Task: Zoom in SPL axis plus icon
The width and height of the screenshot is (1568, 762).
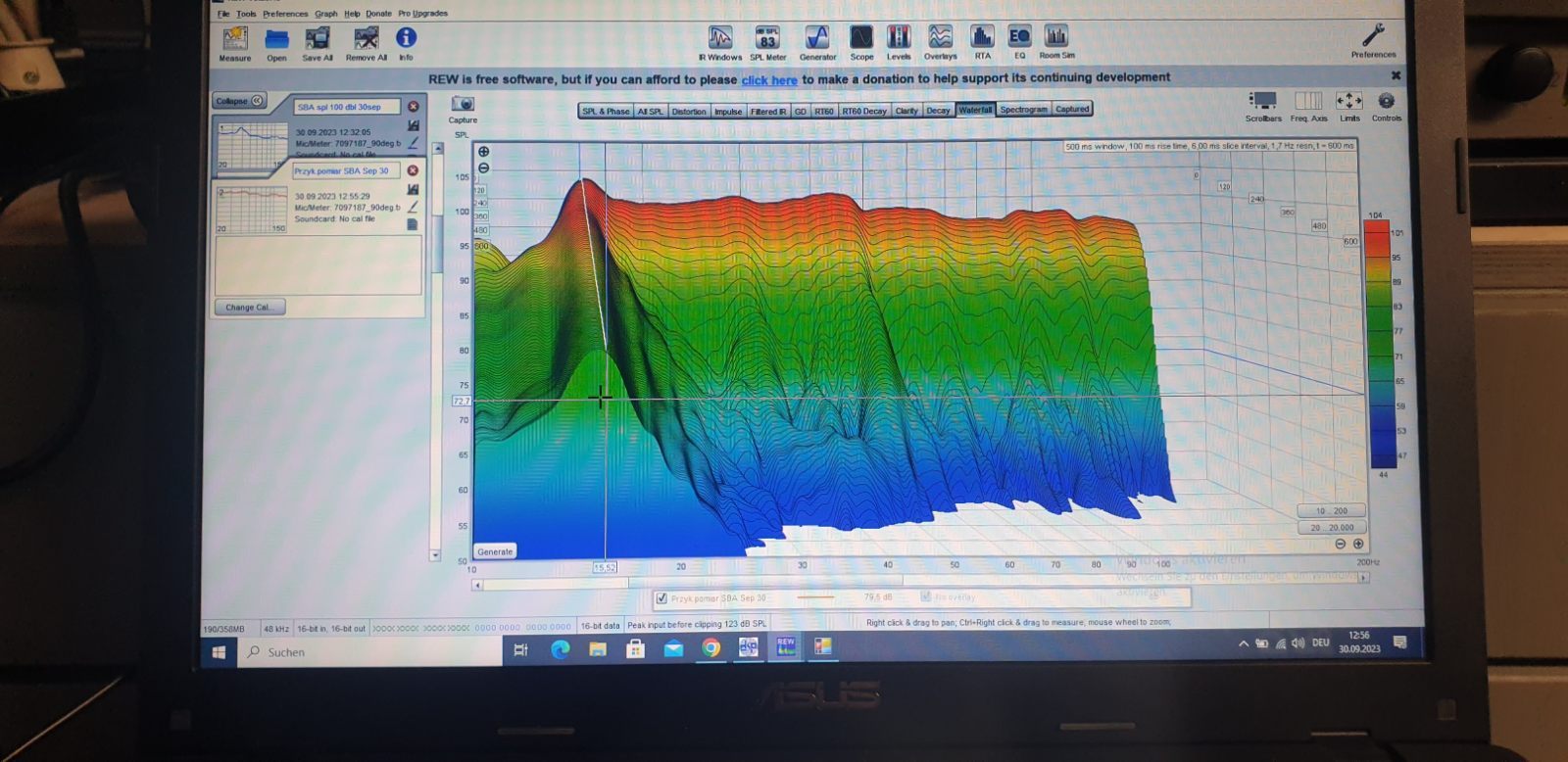Action: [483, 152]
